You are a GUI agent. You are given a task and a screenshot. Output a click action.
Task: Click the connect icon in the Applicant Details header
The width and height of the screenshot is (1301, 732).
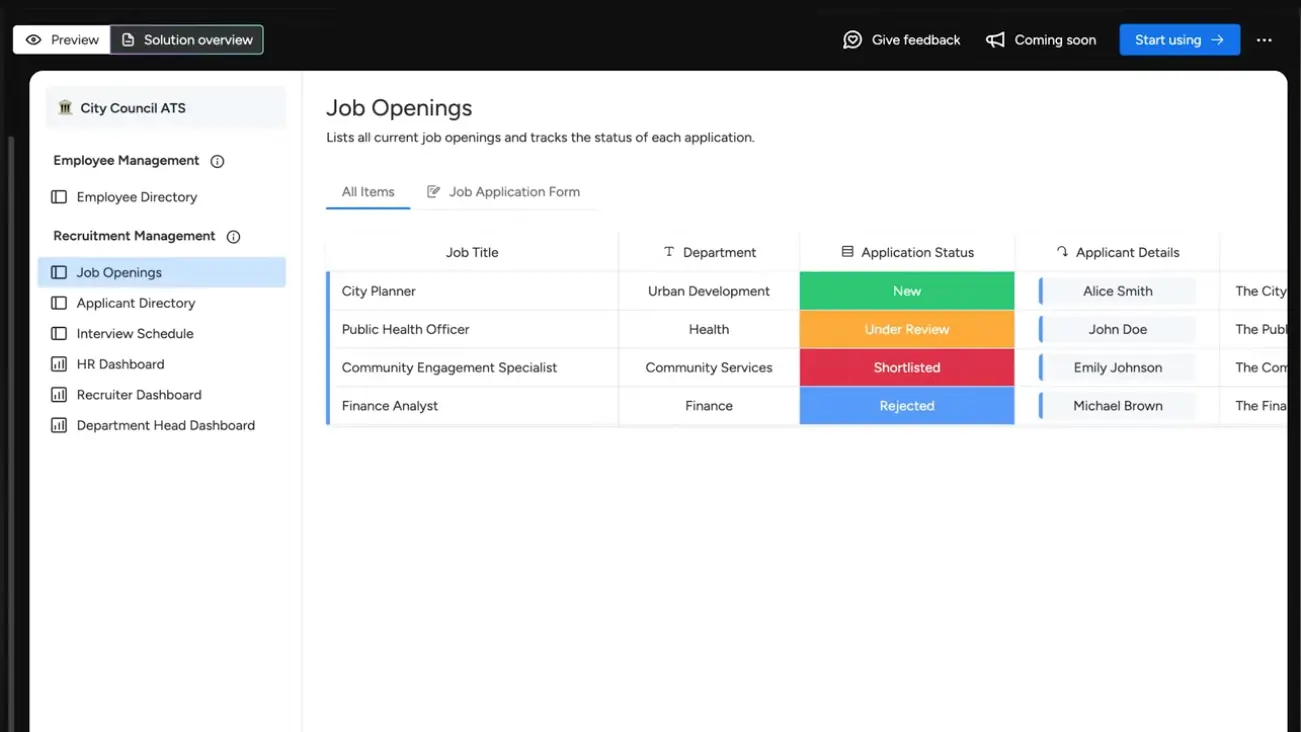[1062, 251]
